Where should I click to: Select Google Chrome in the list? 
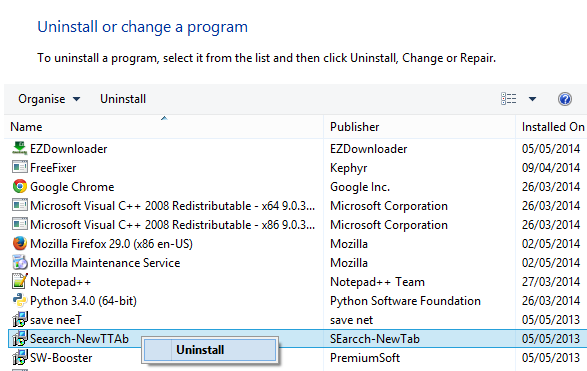click(72, 187)
